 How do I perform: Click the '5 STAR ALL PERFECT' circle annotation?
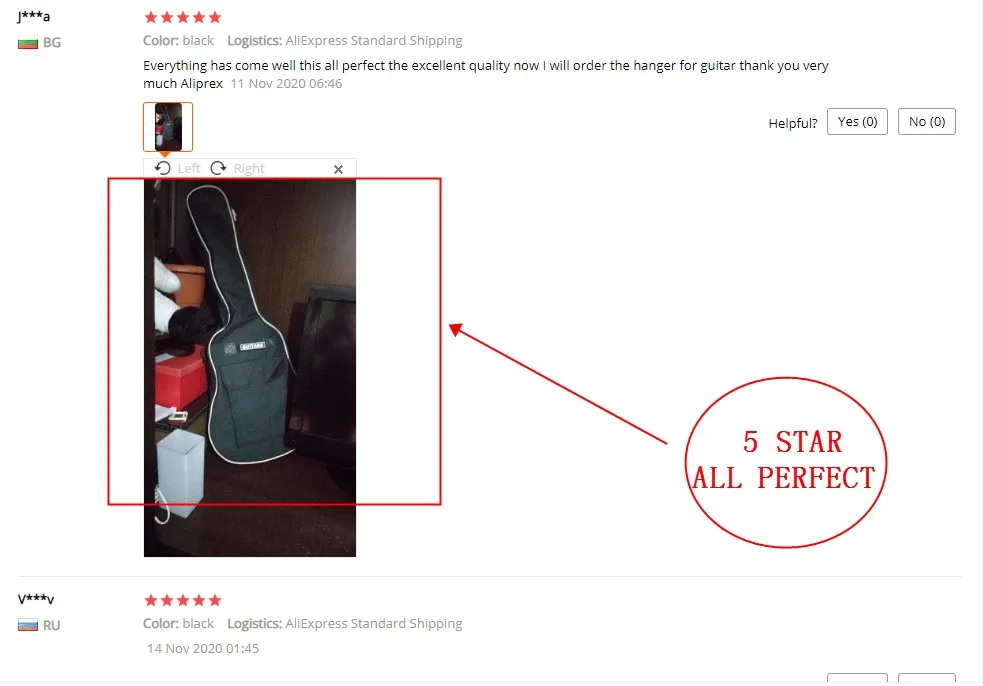[x=785, y=462]
